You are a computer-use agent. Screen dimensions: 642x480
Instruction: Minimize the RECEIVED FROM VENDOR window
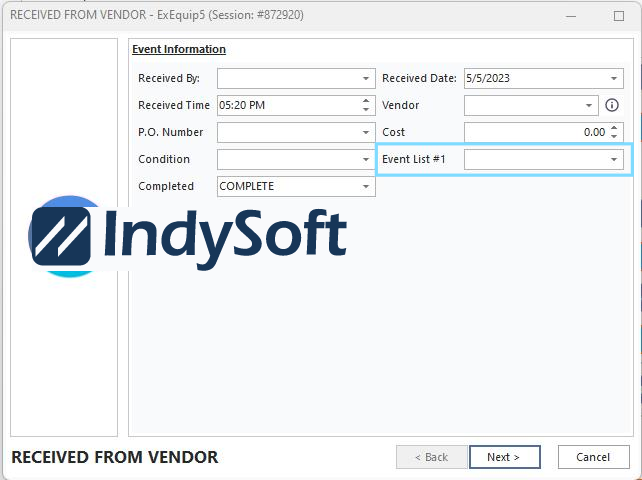tap(571, 16)
